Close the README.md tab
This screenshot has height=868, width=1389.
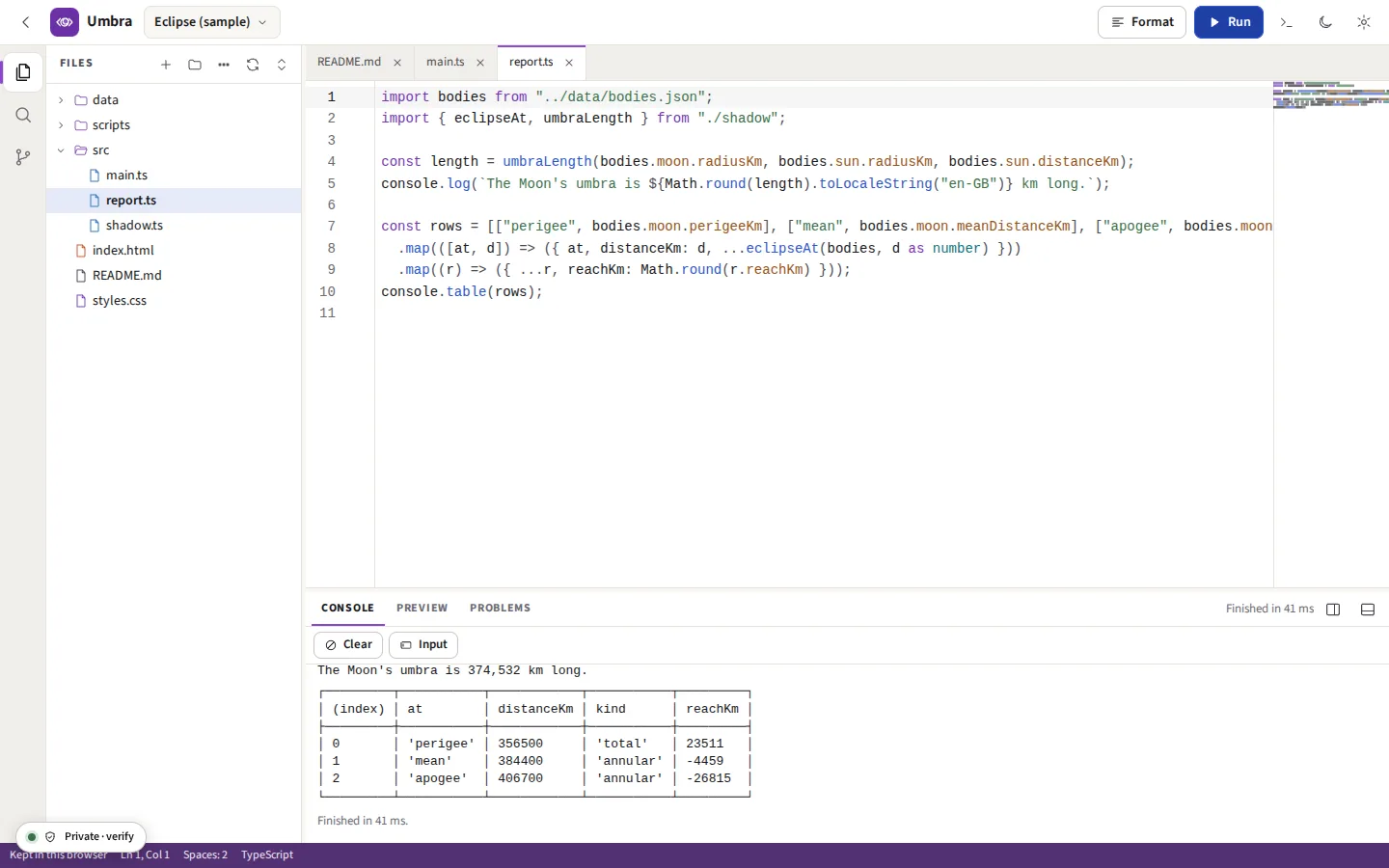coord(397,63)
